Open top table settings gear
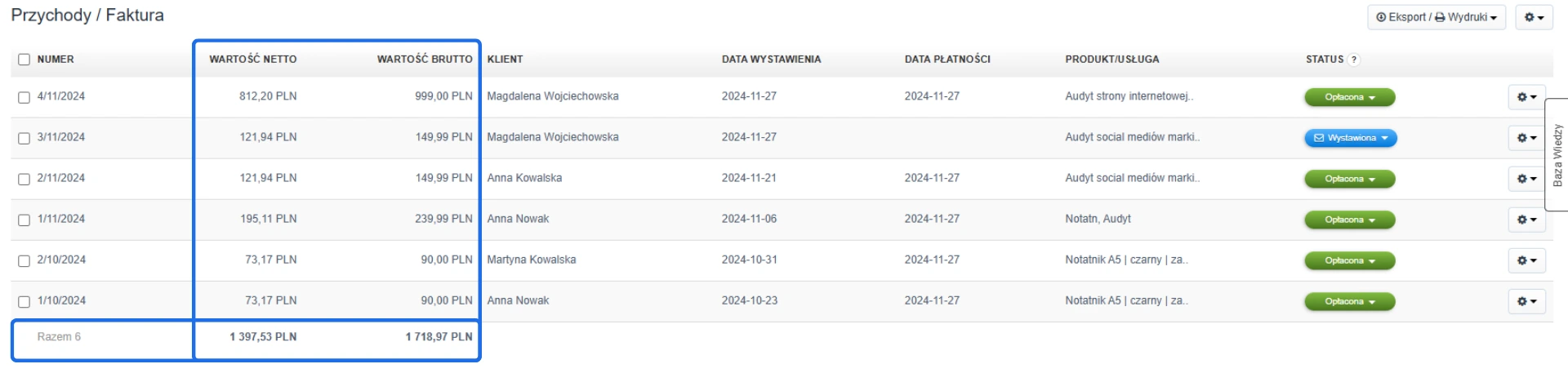Screen dimensions: 1568x373 (1534, 17)
